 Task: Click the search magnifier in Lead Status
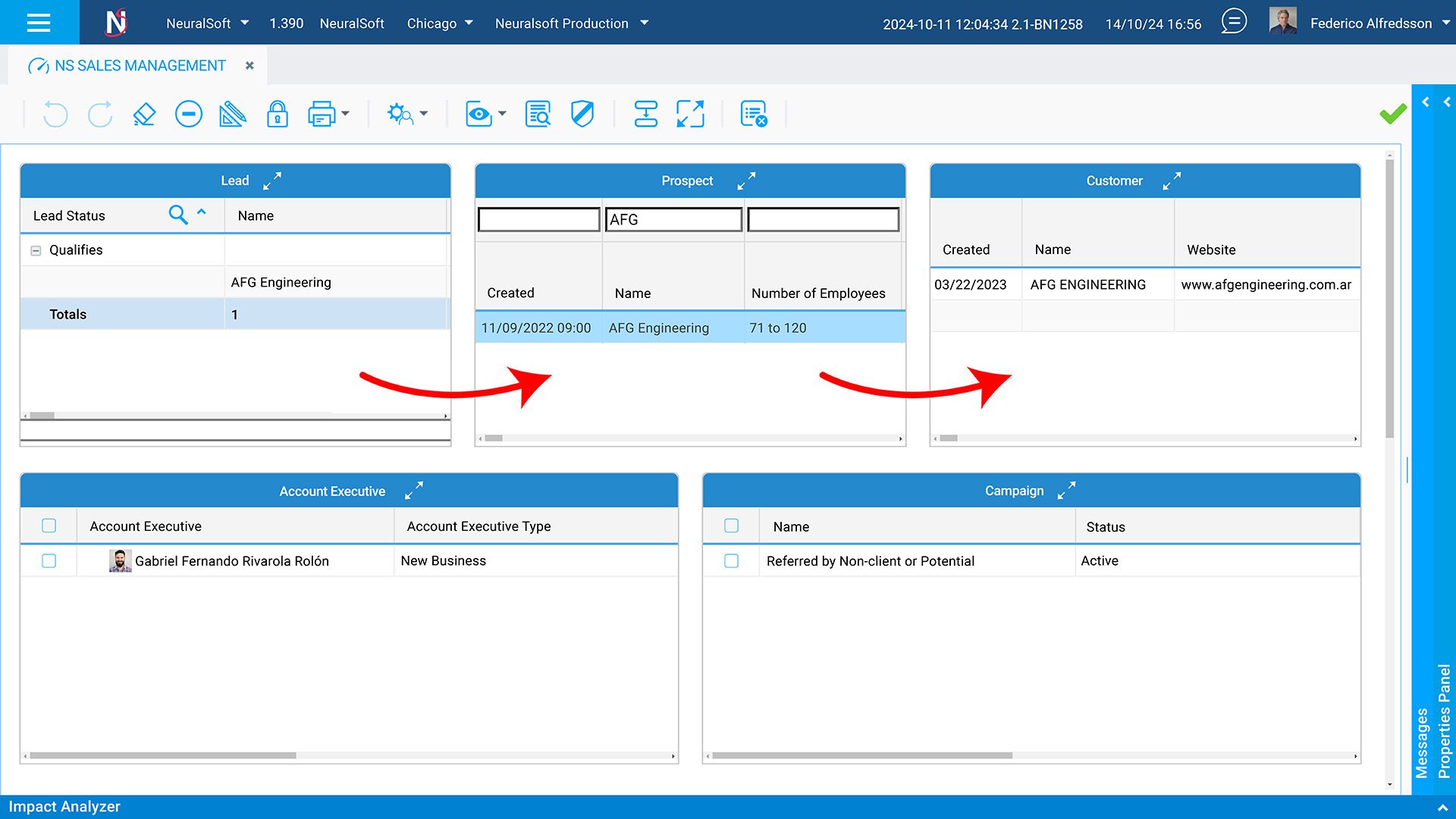point(177,215)
